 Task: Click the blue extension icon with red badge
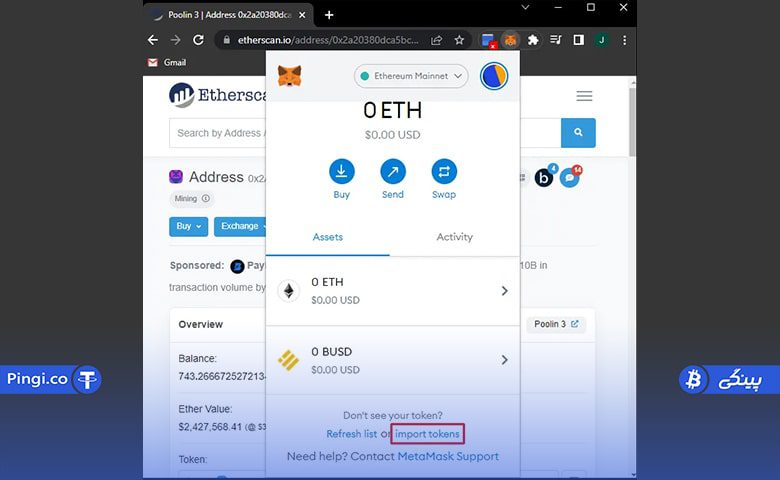tap(488, 40)
